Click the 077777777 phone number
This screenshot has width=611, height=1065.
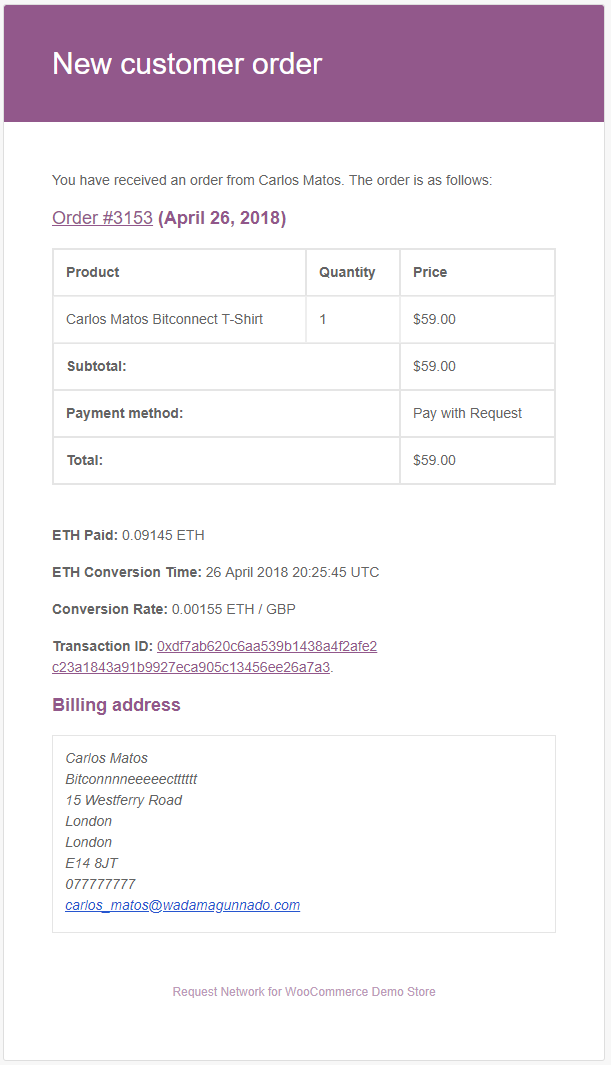100,884
